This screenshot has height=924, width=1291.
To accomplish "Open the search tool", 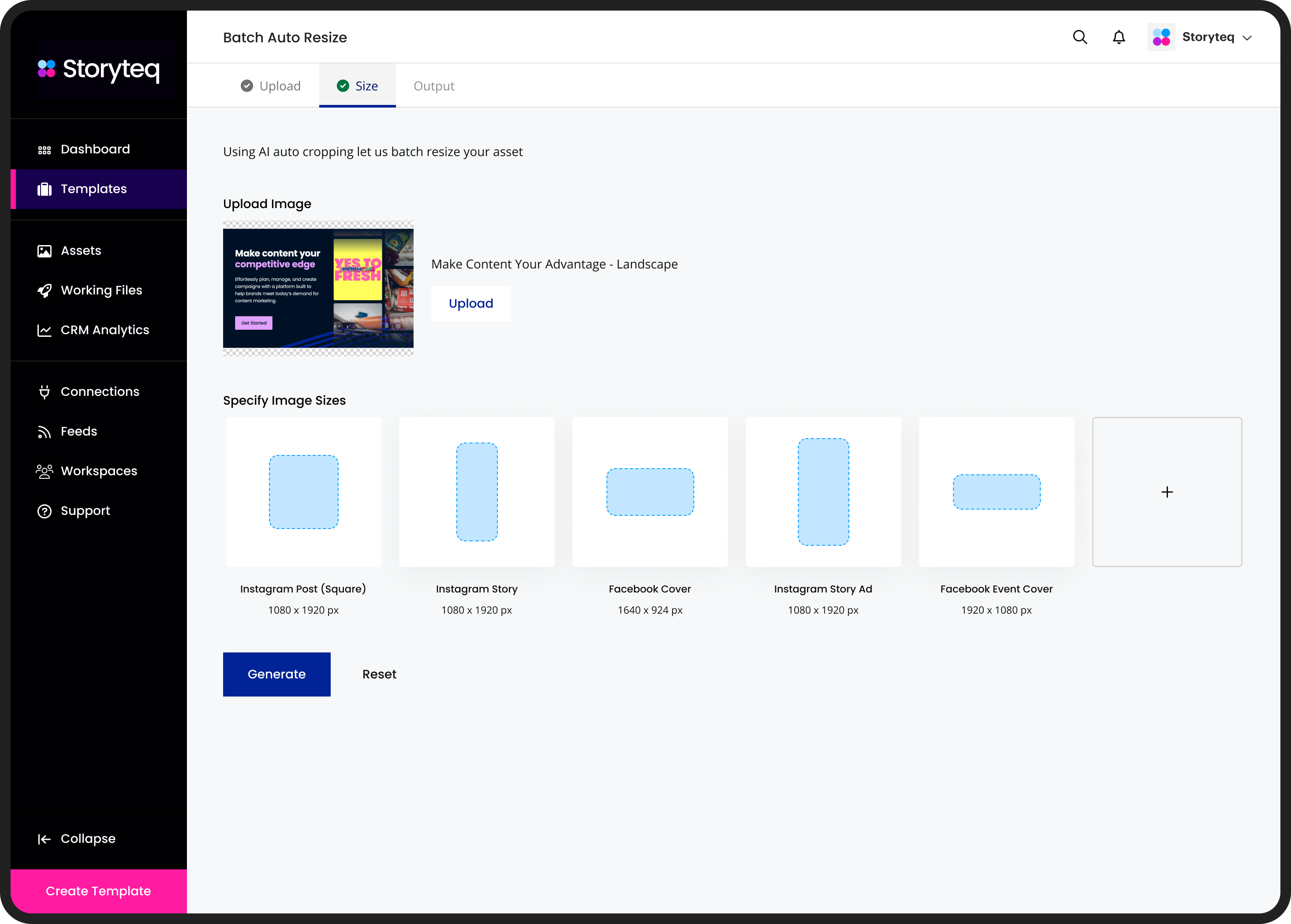I will pos(1079,37).
